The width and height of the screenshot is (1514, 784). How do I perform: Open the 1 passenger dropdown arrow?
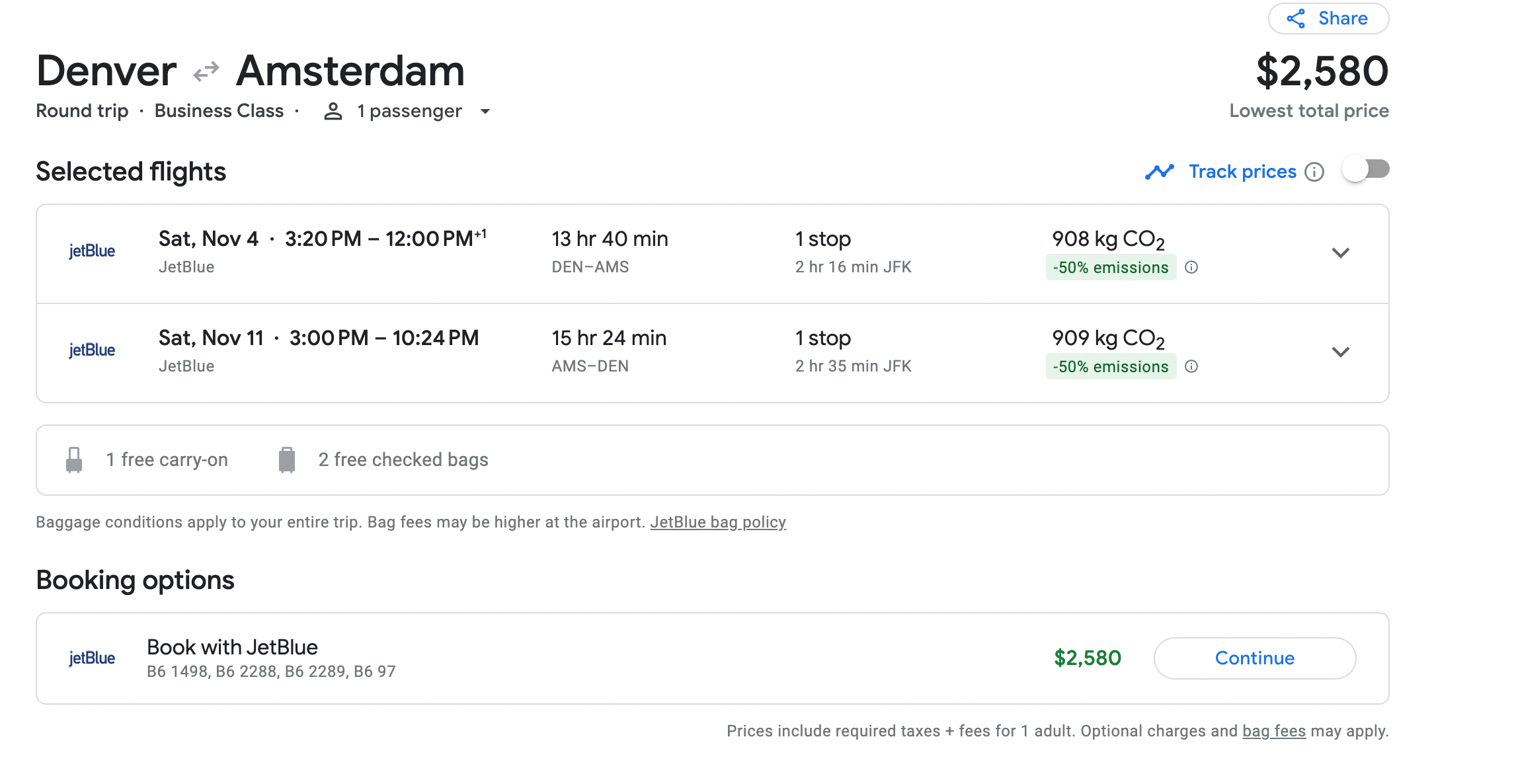pos(485,111)
